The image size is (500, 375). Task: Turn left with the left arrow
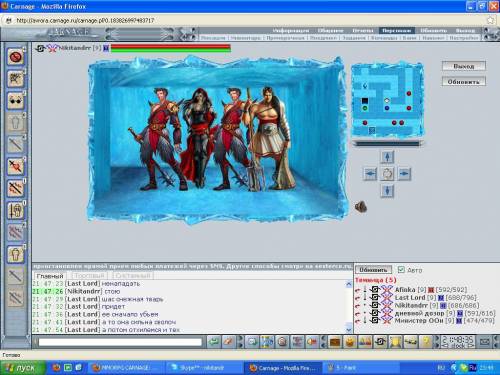point(370,174)
